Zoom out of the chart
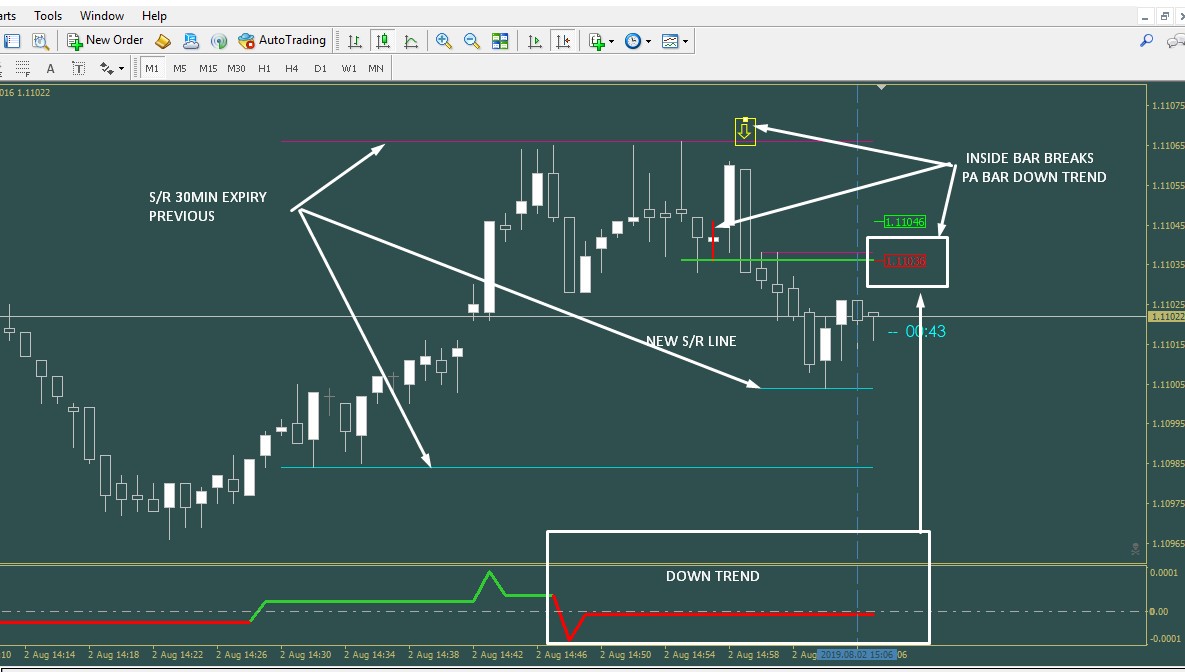This screenshot has height=672, width=1185. [x=472, y=41]
